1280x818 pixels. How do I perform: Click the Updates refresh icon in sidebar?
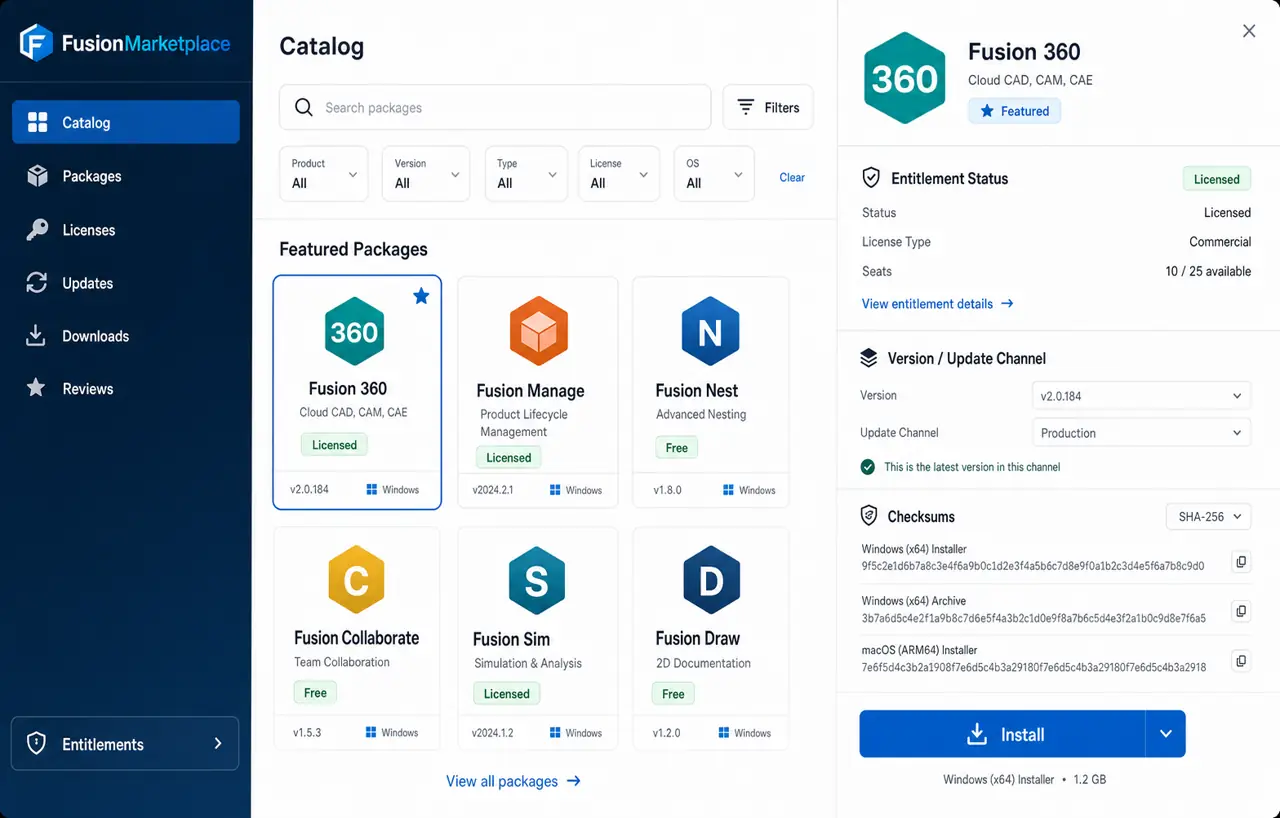[37, 283]
